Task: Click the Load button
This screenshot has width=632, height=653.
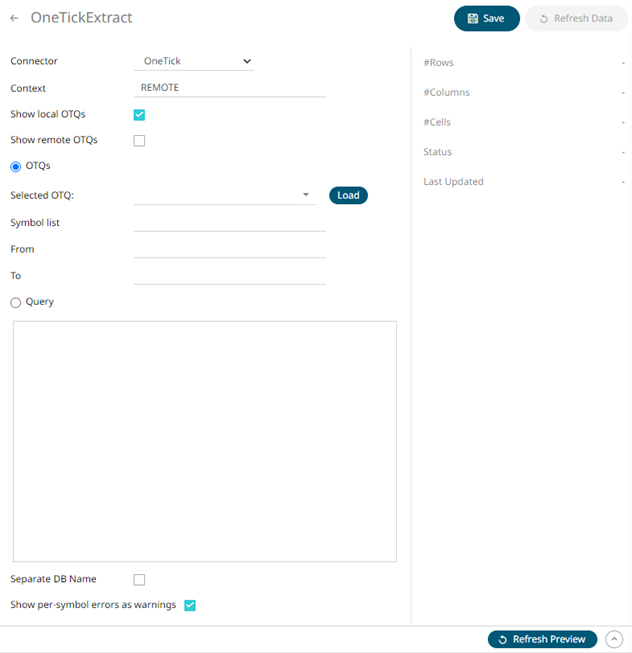Action: (348, 196)
